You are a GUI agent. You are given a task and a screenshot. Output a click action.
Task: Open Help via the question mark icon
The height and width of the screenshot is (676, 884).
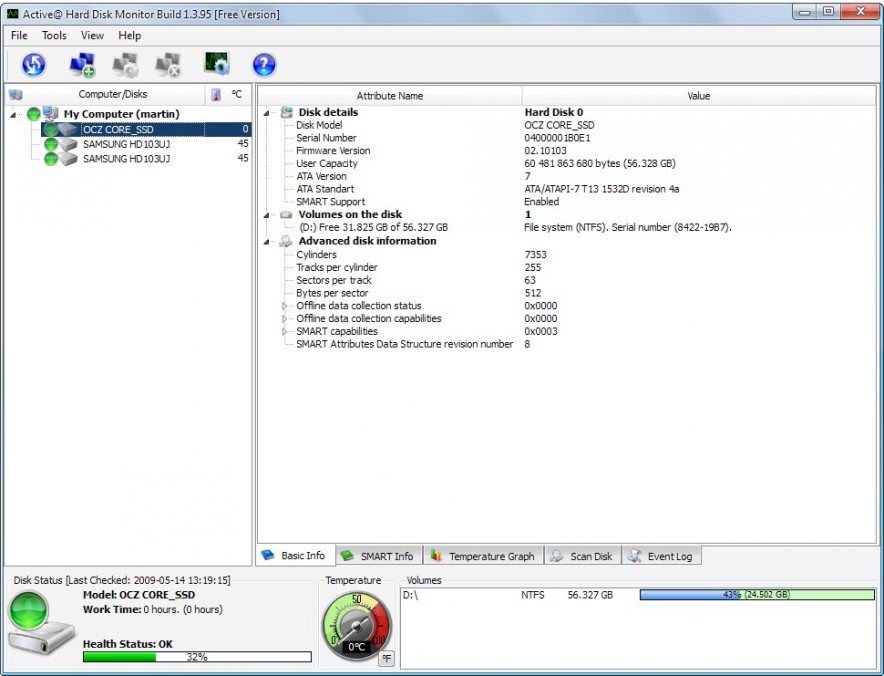tap(264, 66)
